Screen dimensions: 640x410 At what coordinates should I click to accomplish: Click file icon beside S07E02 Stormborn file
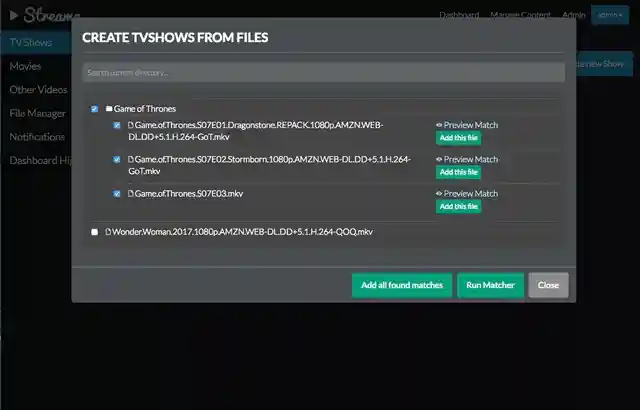click(131, 159)
